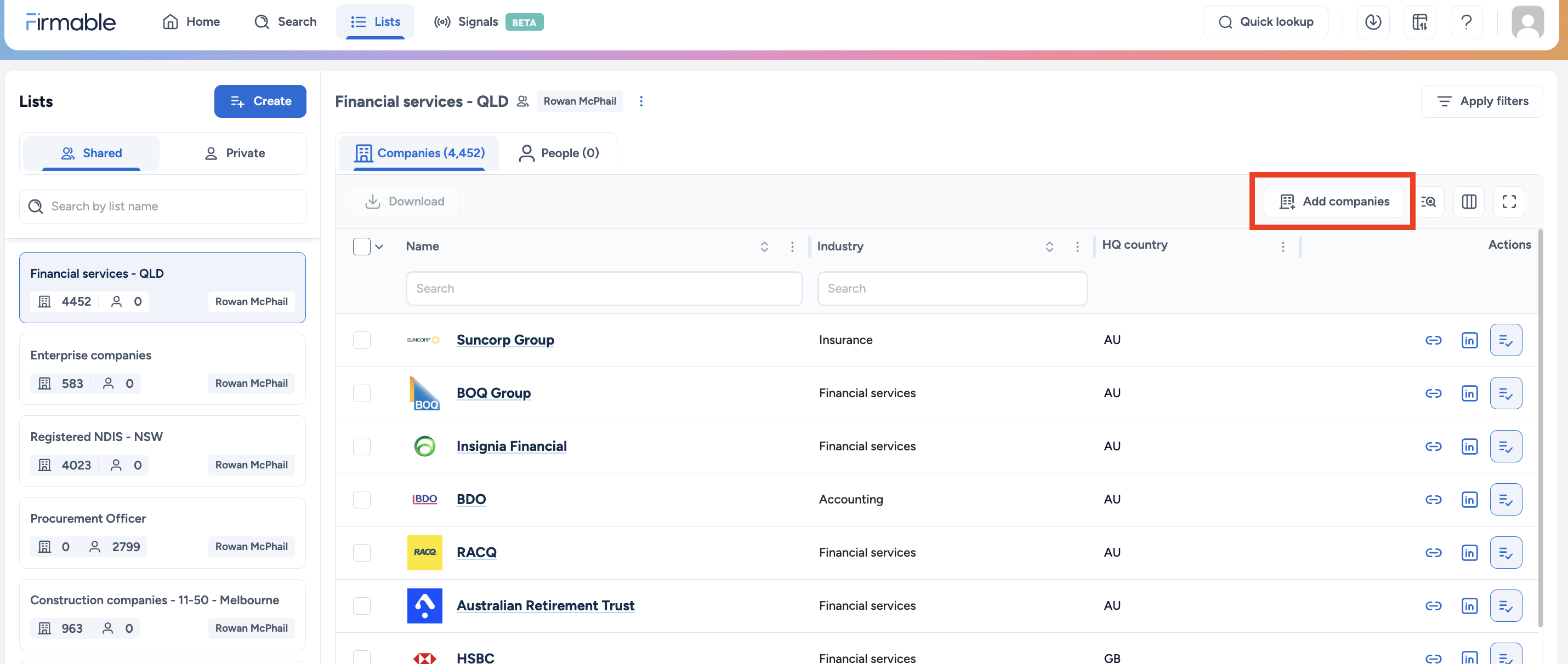The width and height of the screenshot is (1568, 664).
Task: Sort by the Industry column arrows
Action: [1049, 247]
